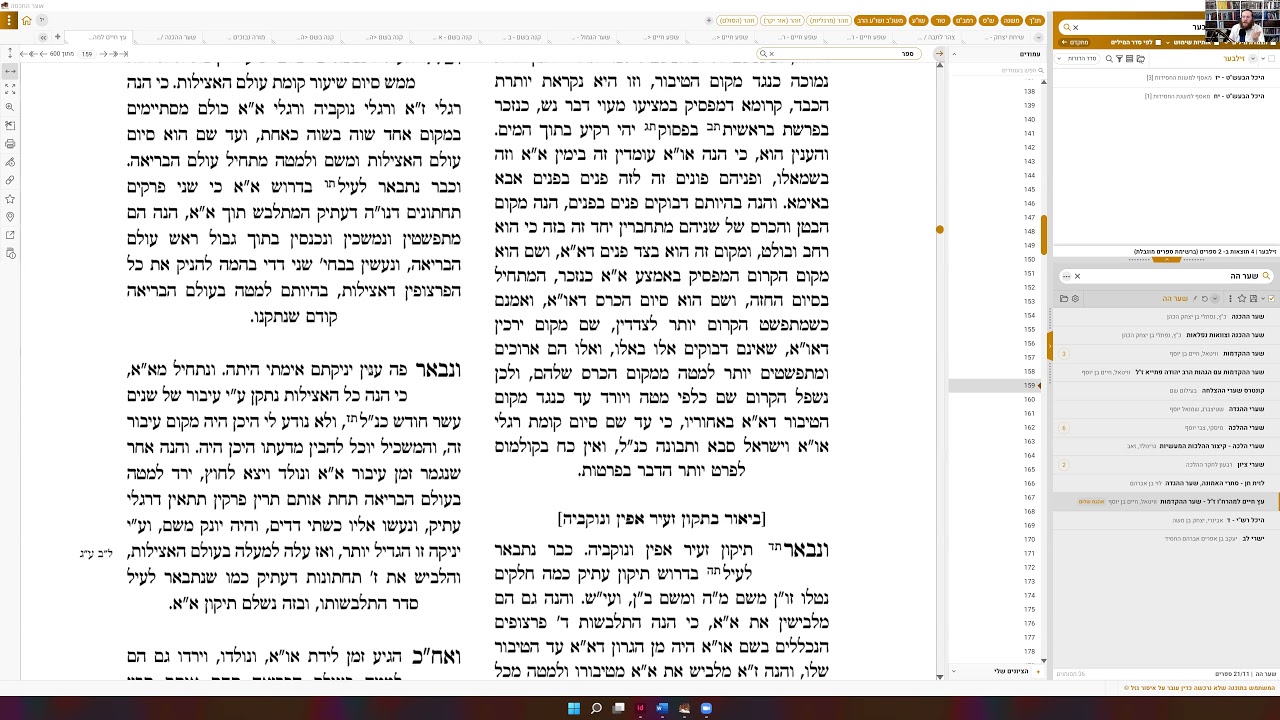Add a new tab with plus button
The height and width of the screenshot is (720, 1280).
58,37
